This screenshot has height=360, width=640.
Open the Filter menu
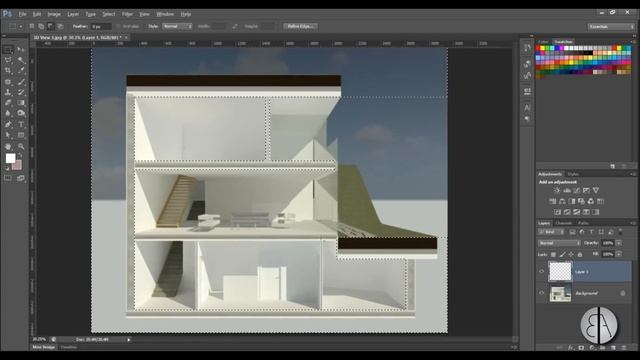(127, 14)
